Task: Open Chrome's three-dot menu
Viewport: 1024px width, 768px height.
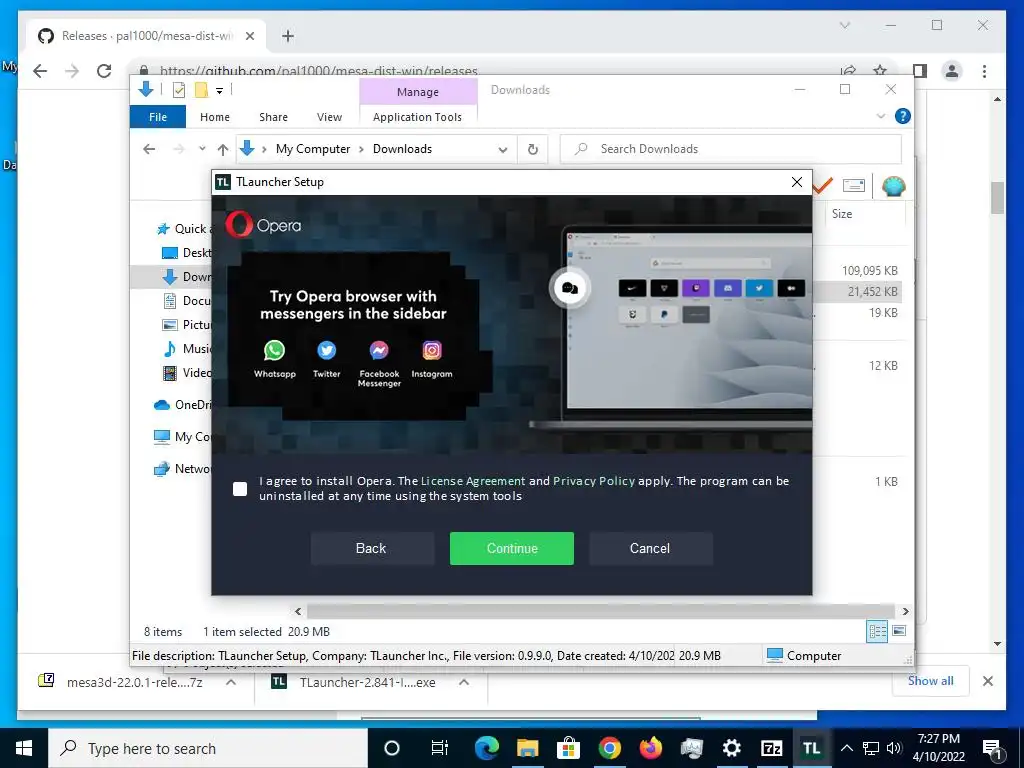Action: pos(984,71)
